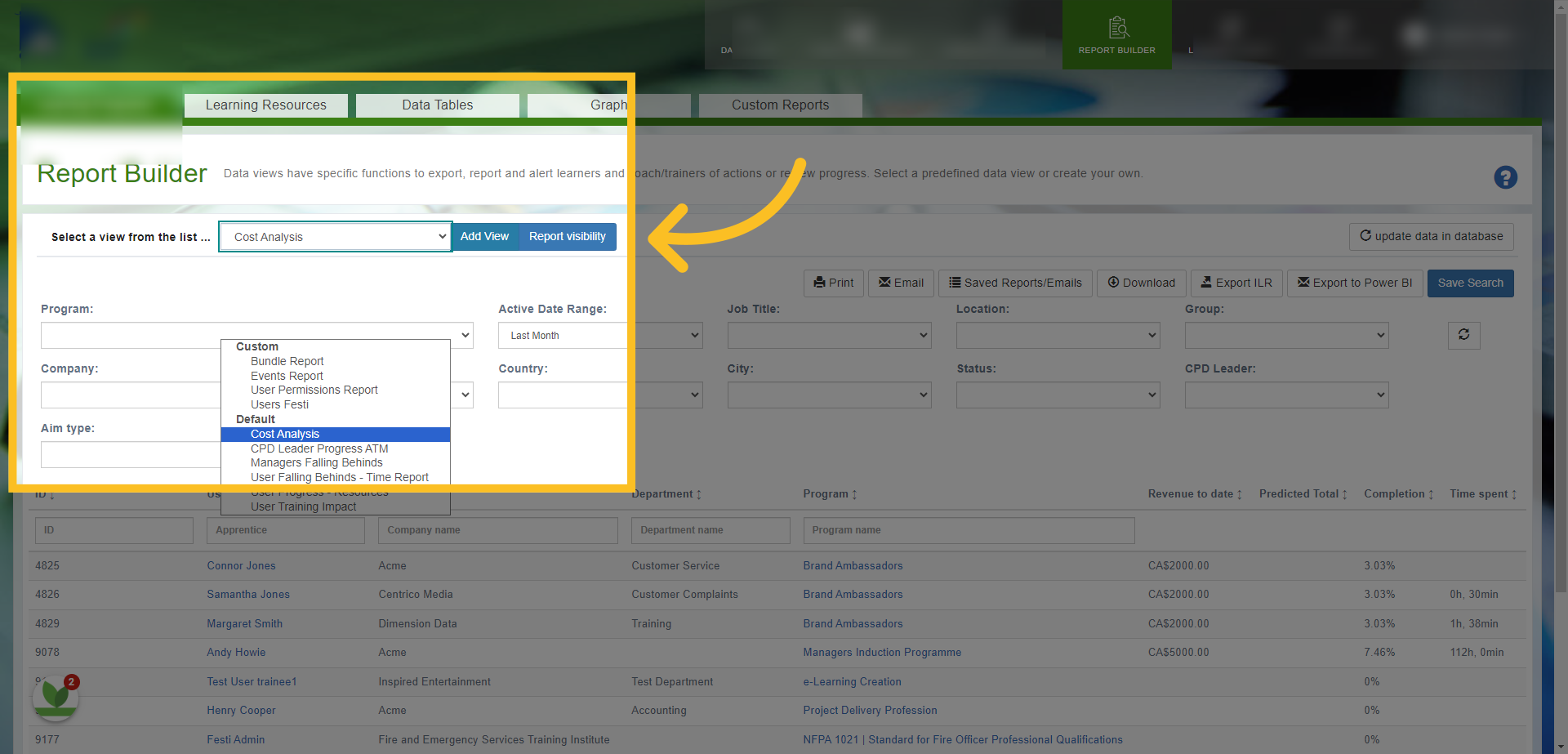Click the refresh filters icon button
Viewport: 1568px width, 754px height.
(1463, 335)
